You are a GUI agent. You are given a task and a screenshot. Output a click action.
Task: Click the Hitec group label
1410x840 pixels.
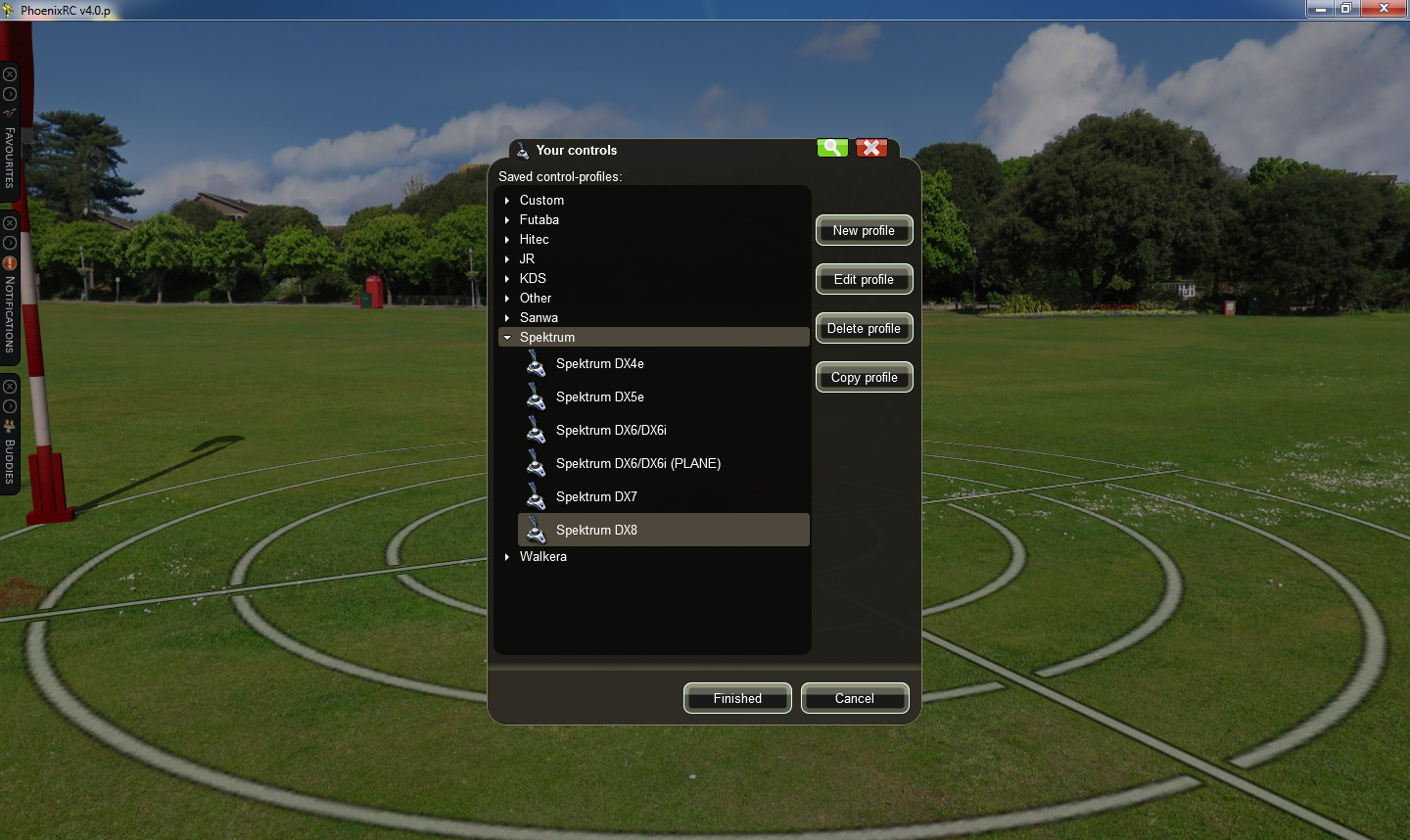534,240
